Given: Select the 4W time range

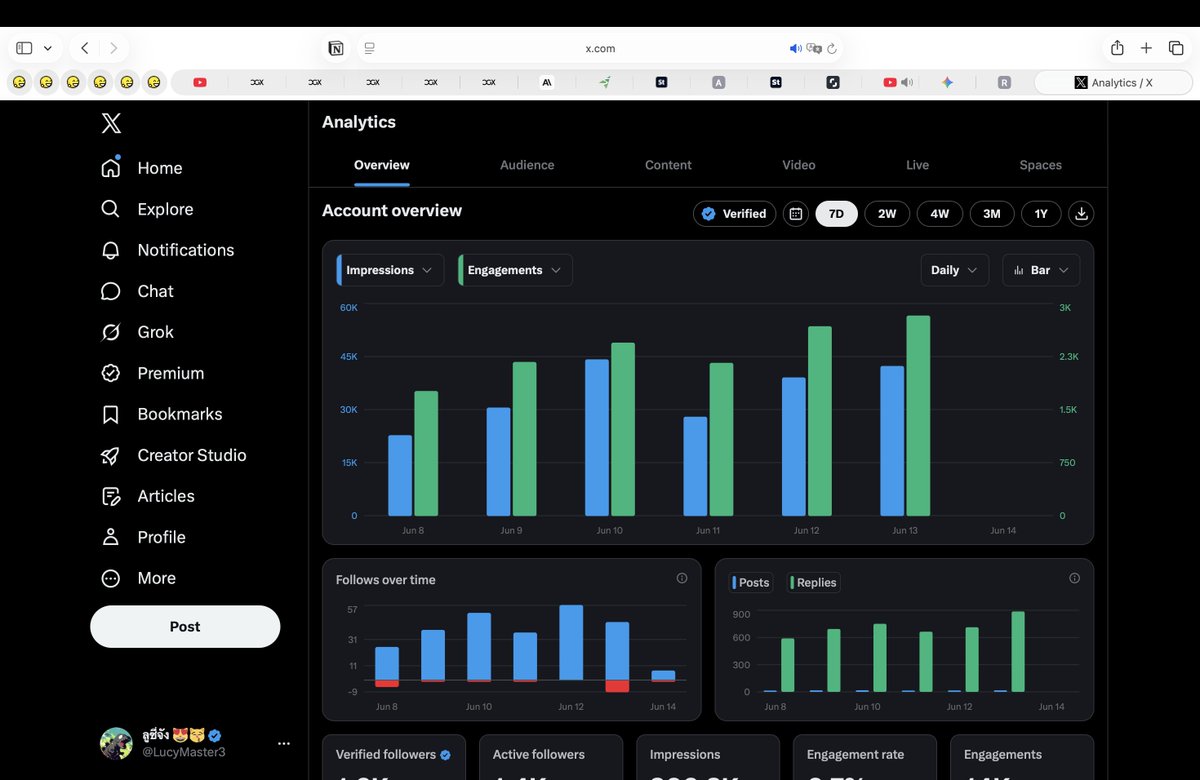Looking at the screenshot, I should (939, 214).
